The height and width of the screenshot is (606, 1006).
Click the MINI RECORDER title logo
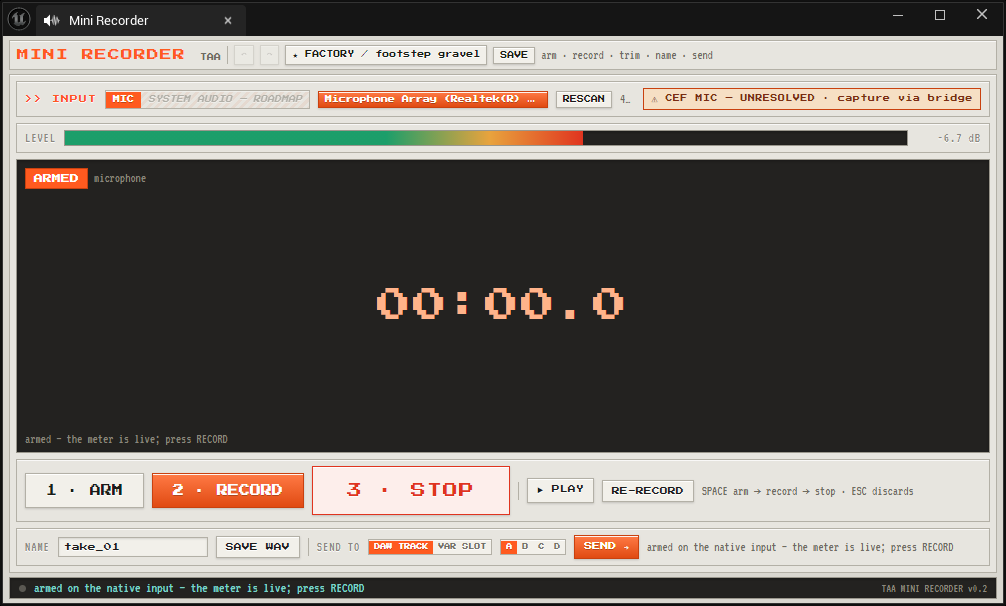point(100,55)
